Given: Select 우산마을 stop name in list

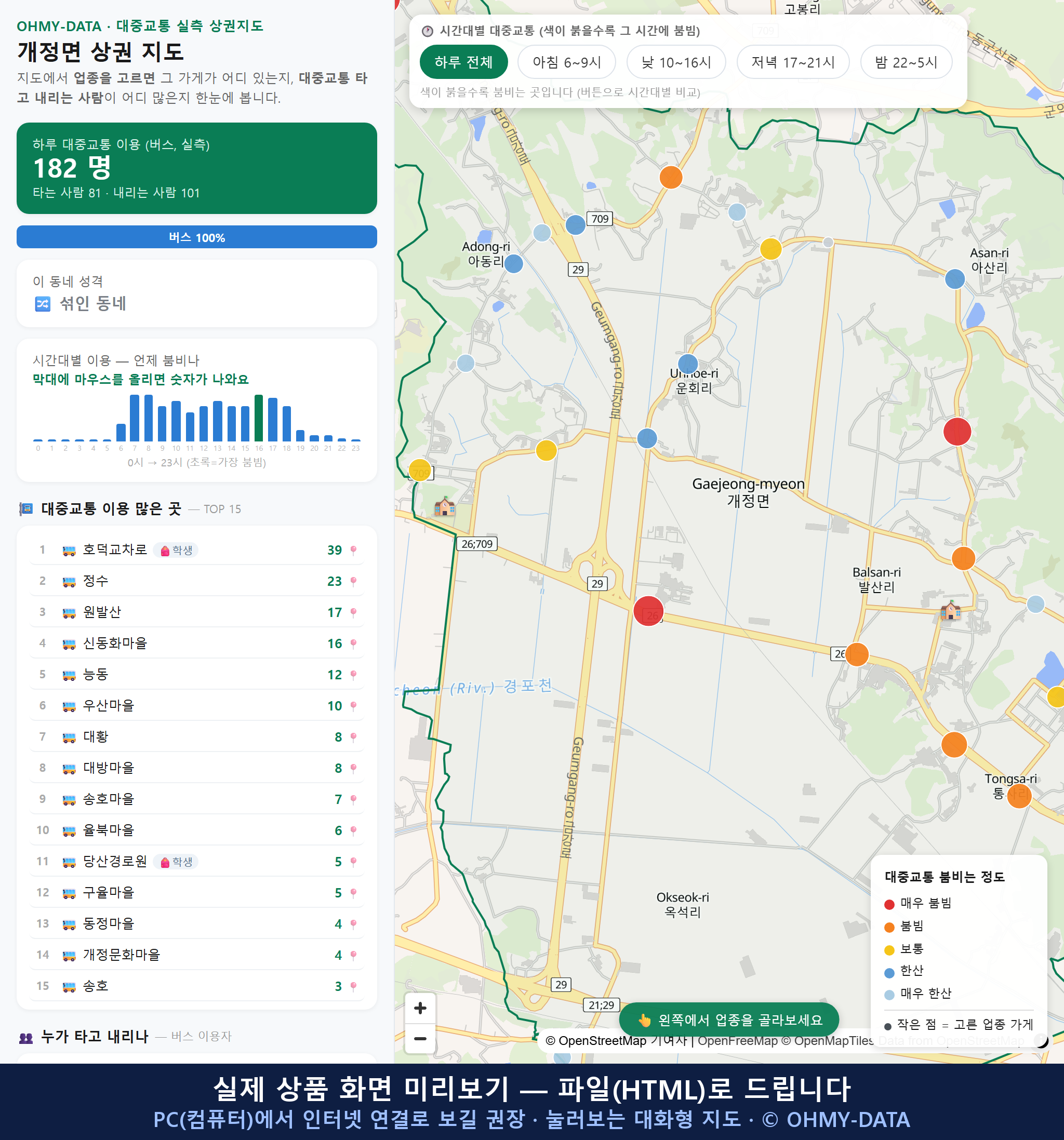Looking at the screenshot, I should pos(109,705).
